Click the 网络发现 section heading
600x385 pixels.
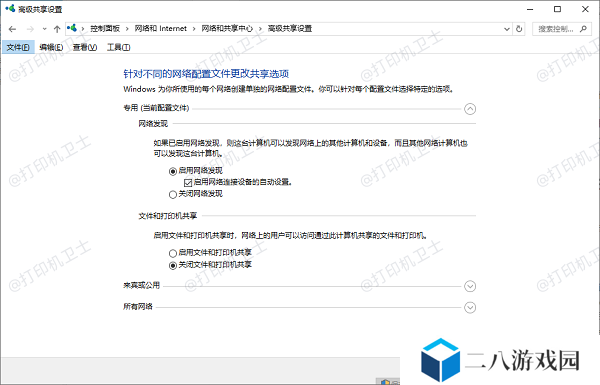pyautogui.click(x=153, y=124)
